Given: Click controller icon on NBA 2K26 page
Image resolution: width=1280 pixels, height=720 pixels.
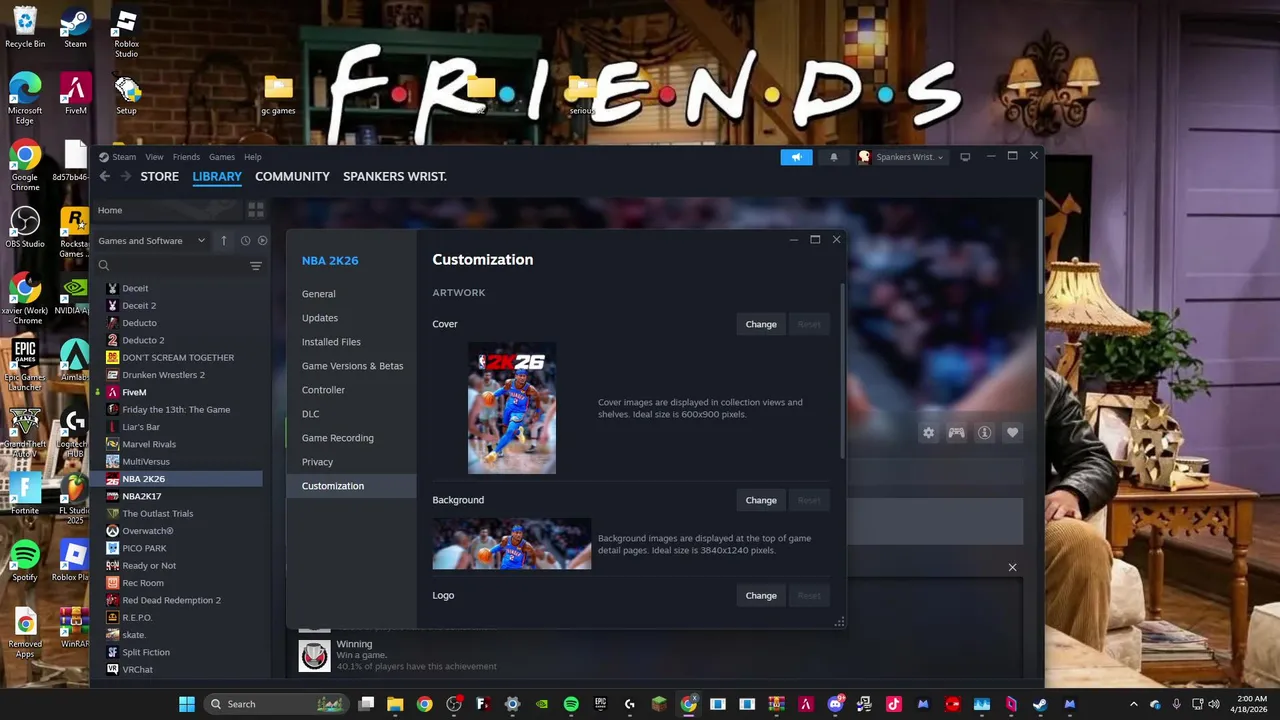Looking at the screenshot, I should (957, 433).
